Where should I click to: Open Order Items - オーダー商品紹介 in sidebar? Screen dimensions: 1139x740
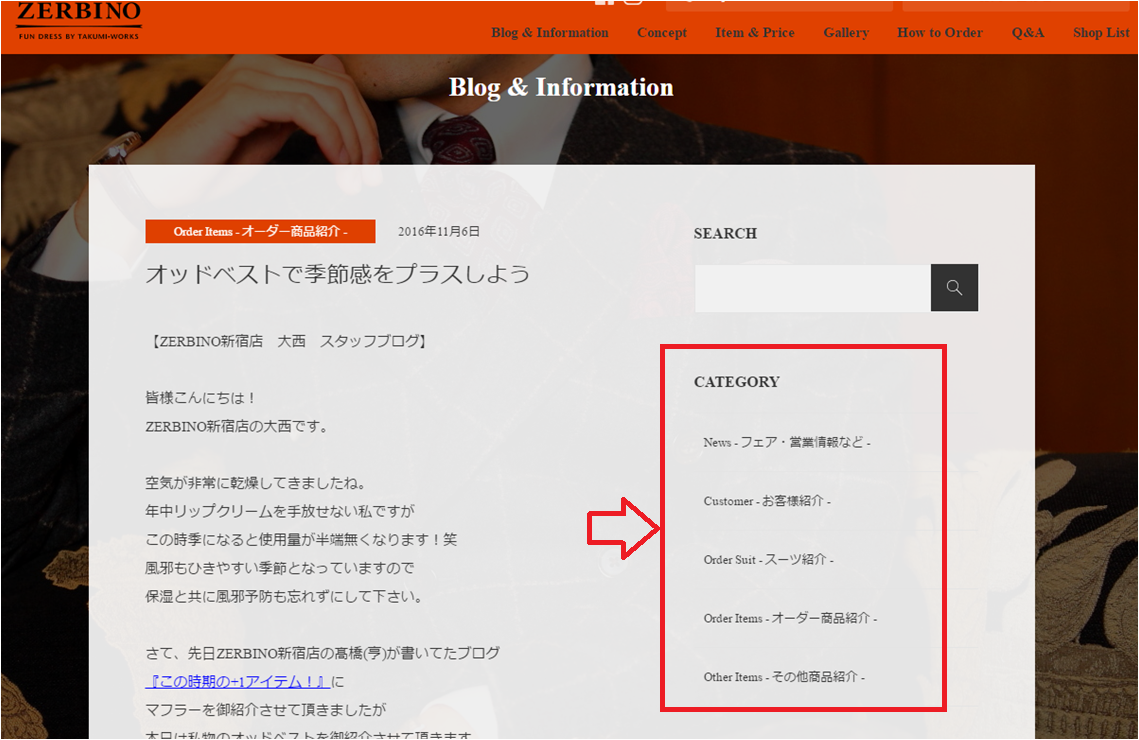(789, 619)
